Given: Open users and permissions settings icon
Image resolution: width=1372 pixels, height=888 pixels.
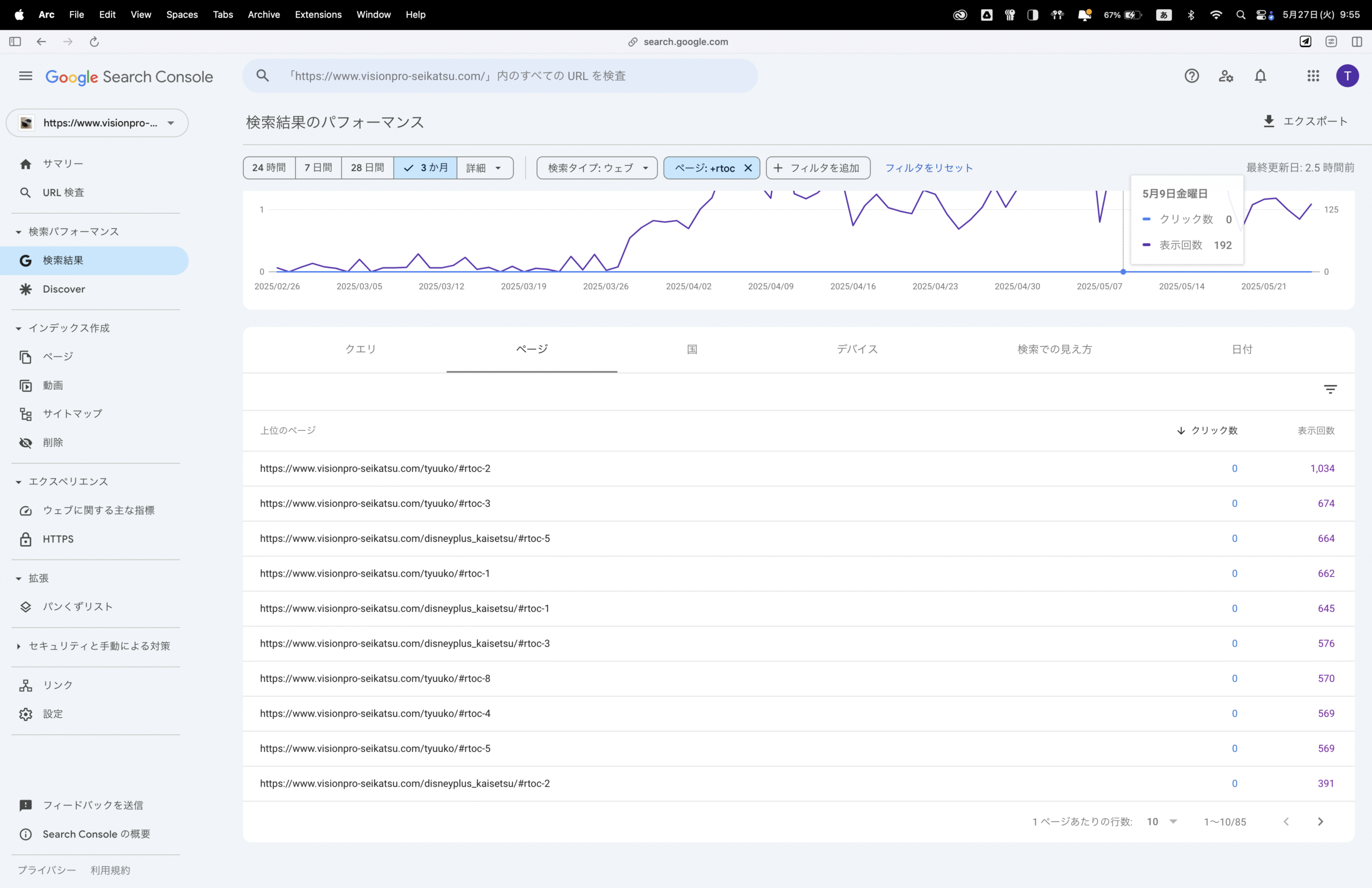Looking at the screenshot, I should 1226,76.
